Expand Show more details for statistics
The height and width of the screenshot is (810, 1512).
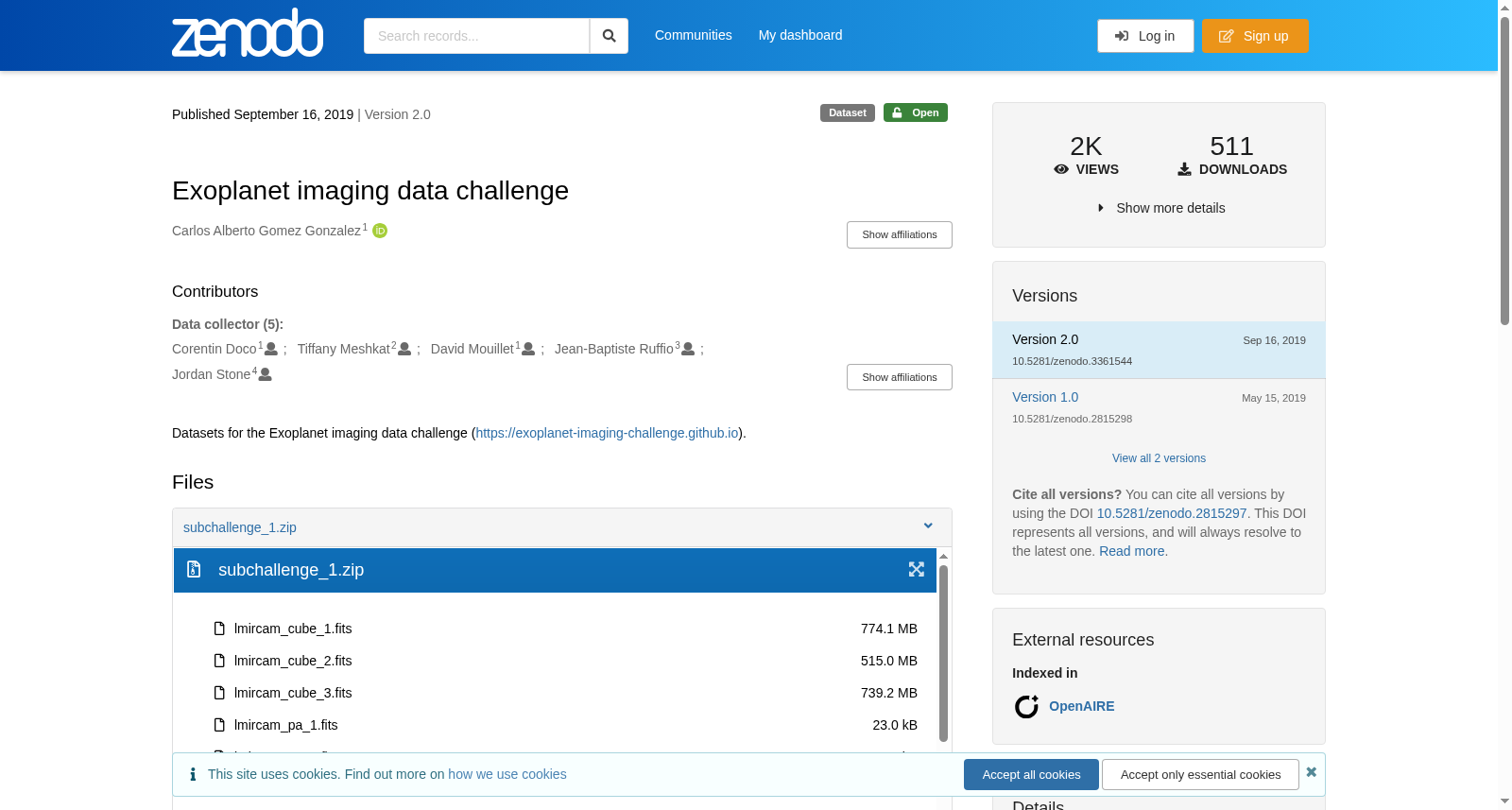[x=1160, y=208]
